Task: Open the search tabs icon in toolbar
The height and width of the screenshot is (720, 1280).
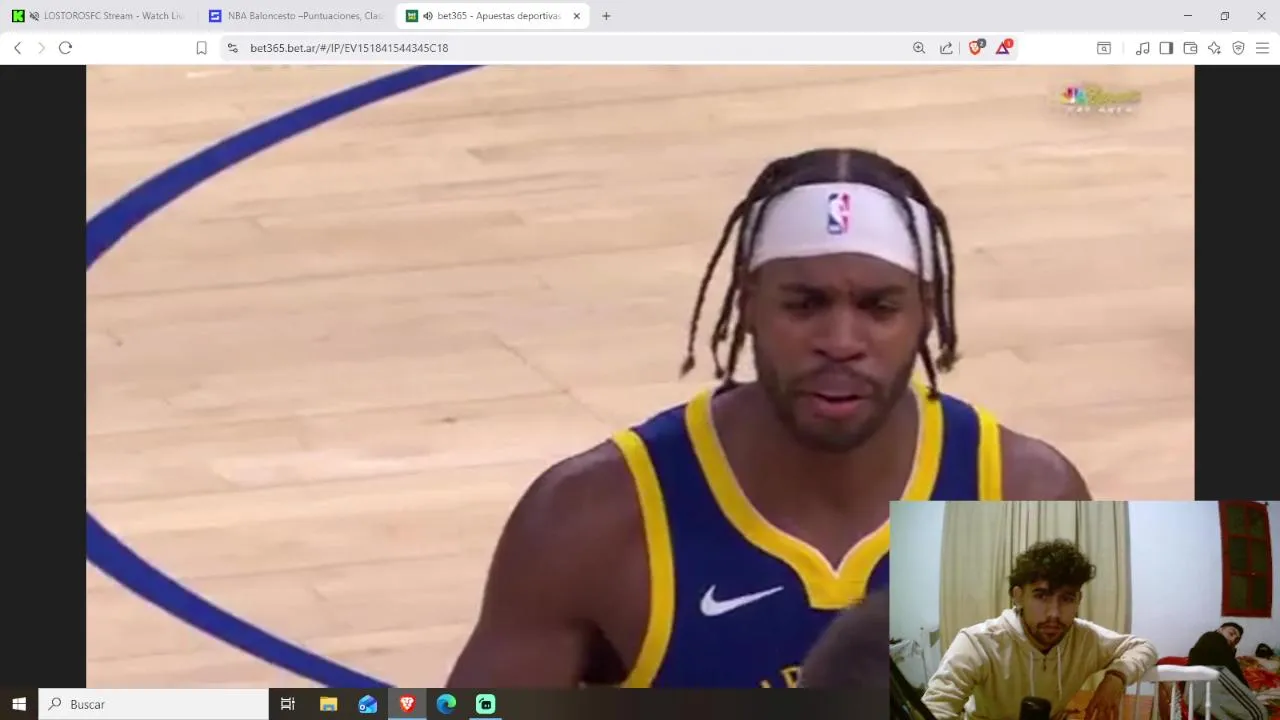Action: [1104, 48]
